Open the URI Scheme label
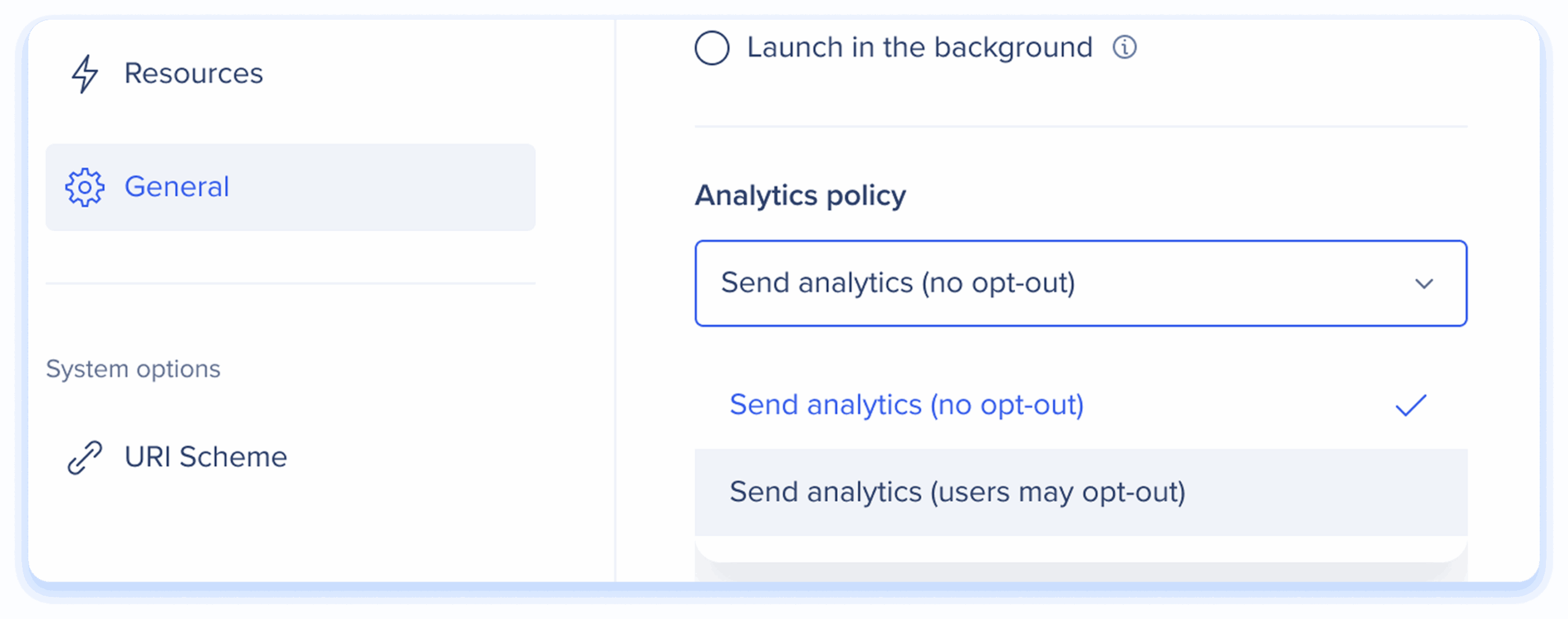This screenshot has height=619, width=1568. click(206, 457)
